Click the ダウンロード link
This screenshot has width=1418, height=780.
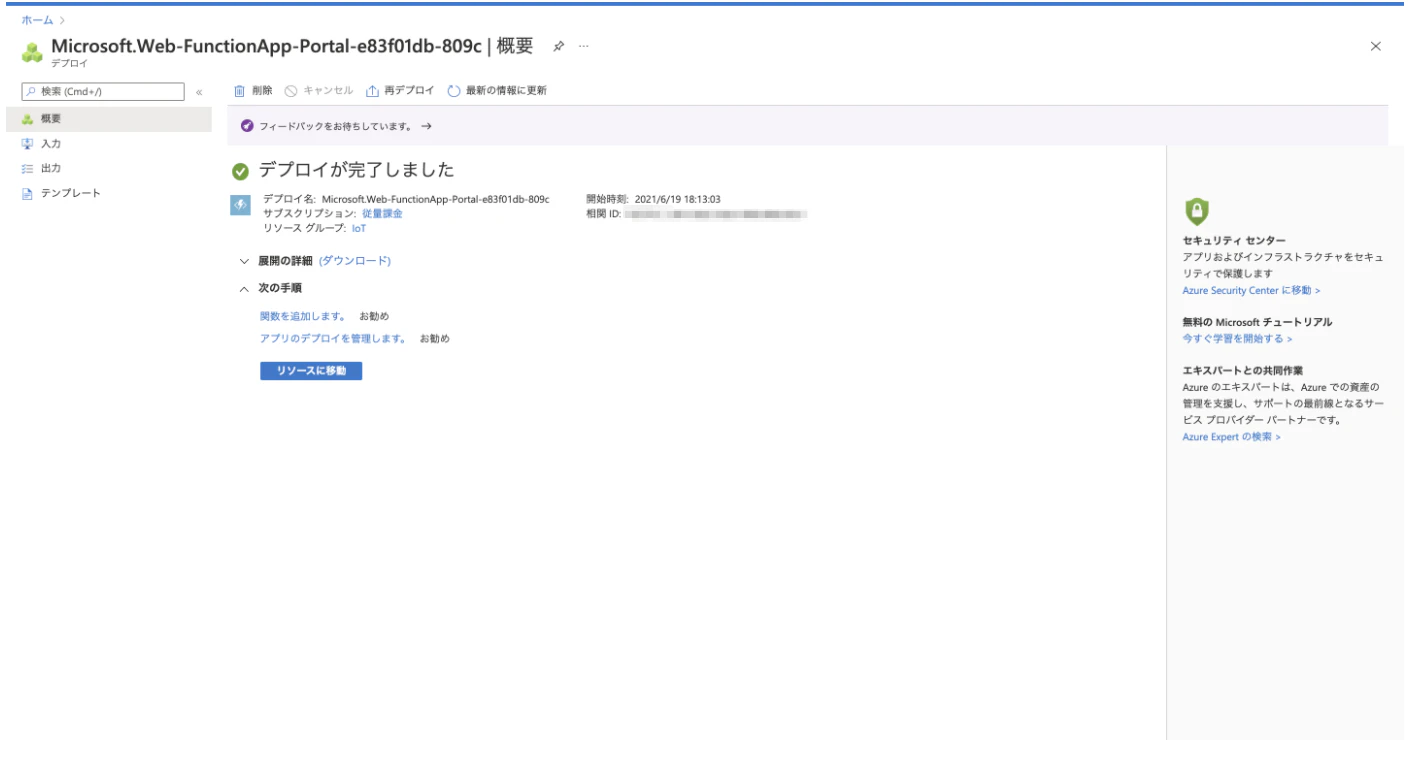355,261
